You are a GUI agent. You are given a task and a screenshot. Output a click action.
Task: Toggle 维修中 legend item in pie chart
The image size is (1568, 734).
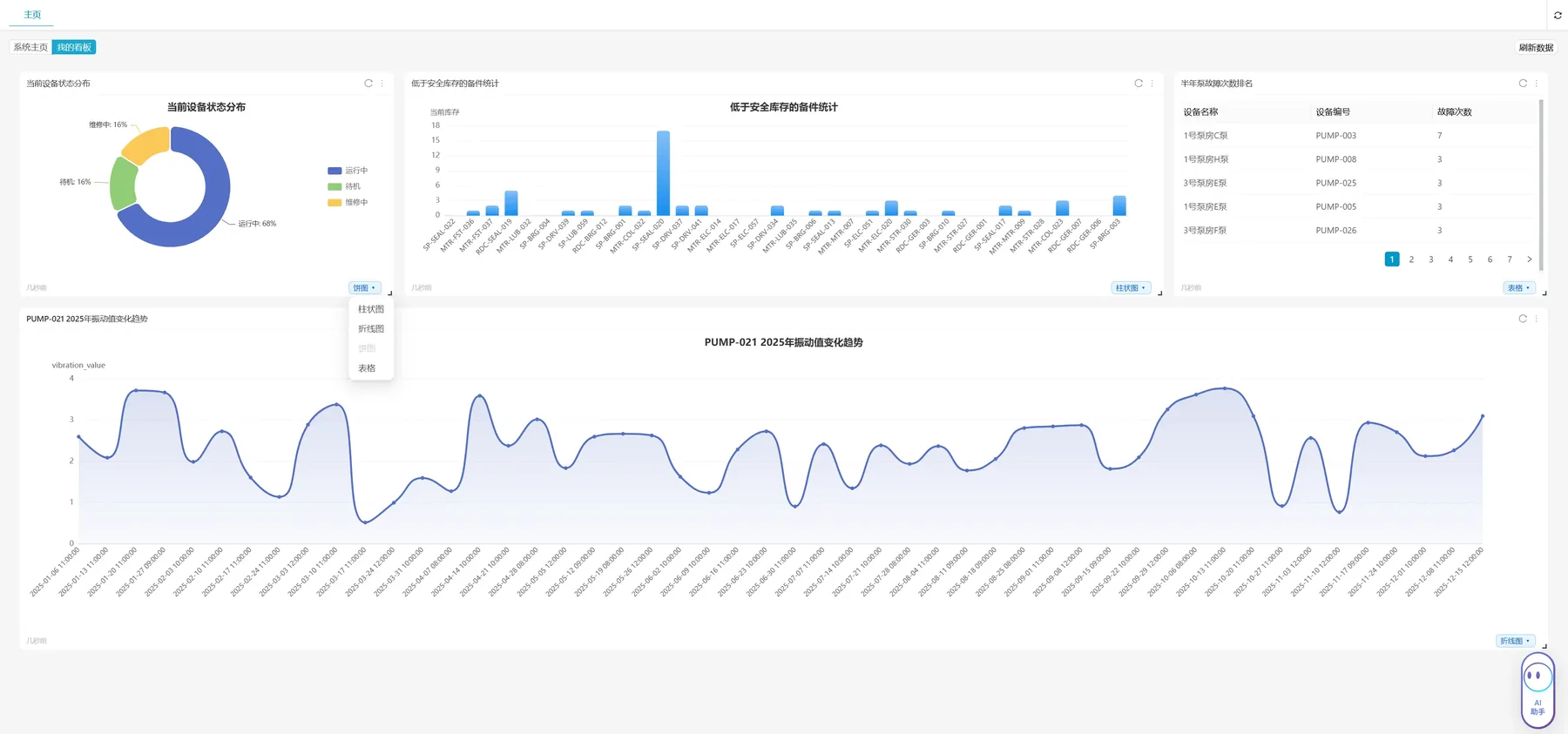tap(348, 202)
